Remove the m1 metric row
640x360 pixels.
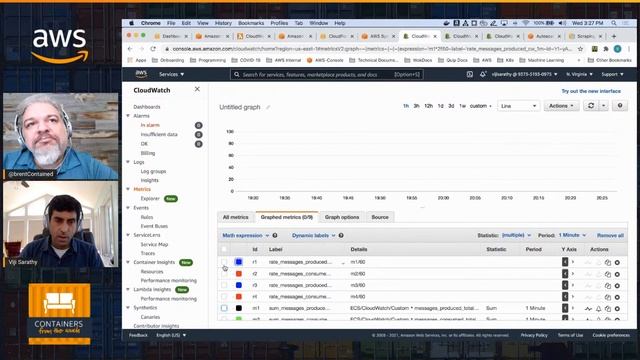617,309
